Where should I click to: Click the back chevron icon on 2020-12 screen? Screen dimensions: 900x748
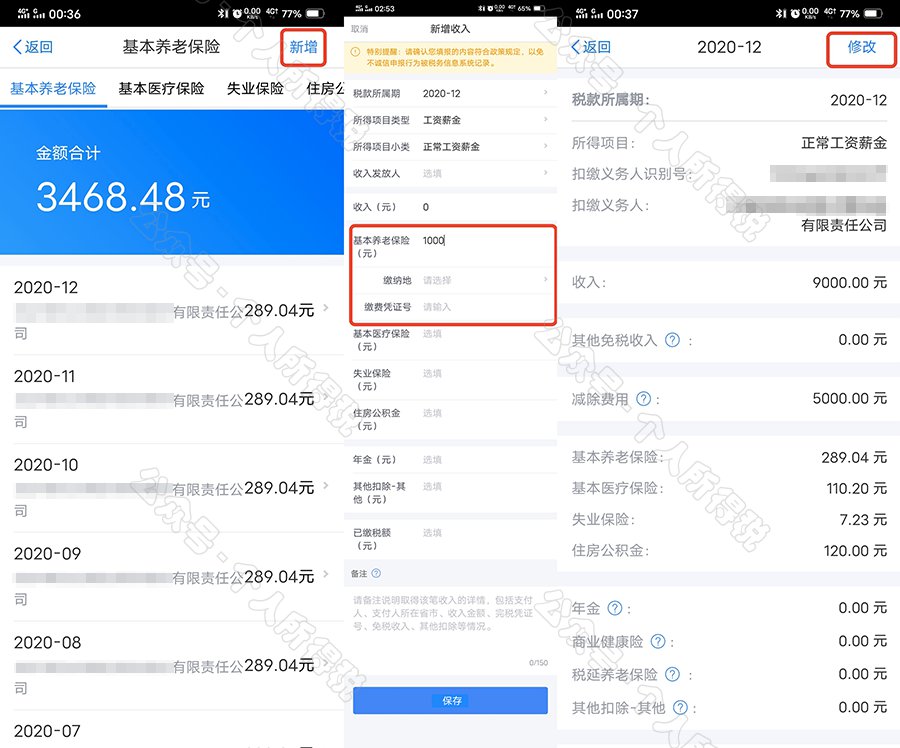click(x=575, y=47)
